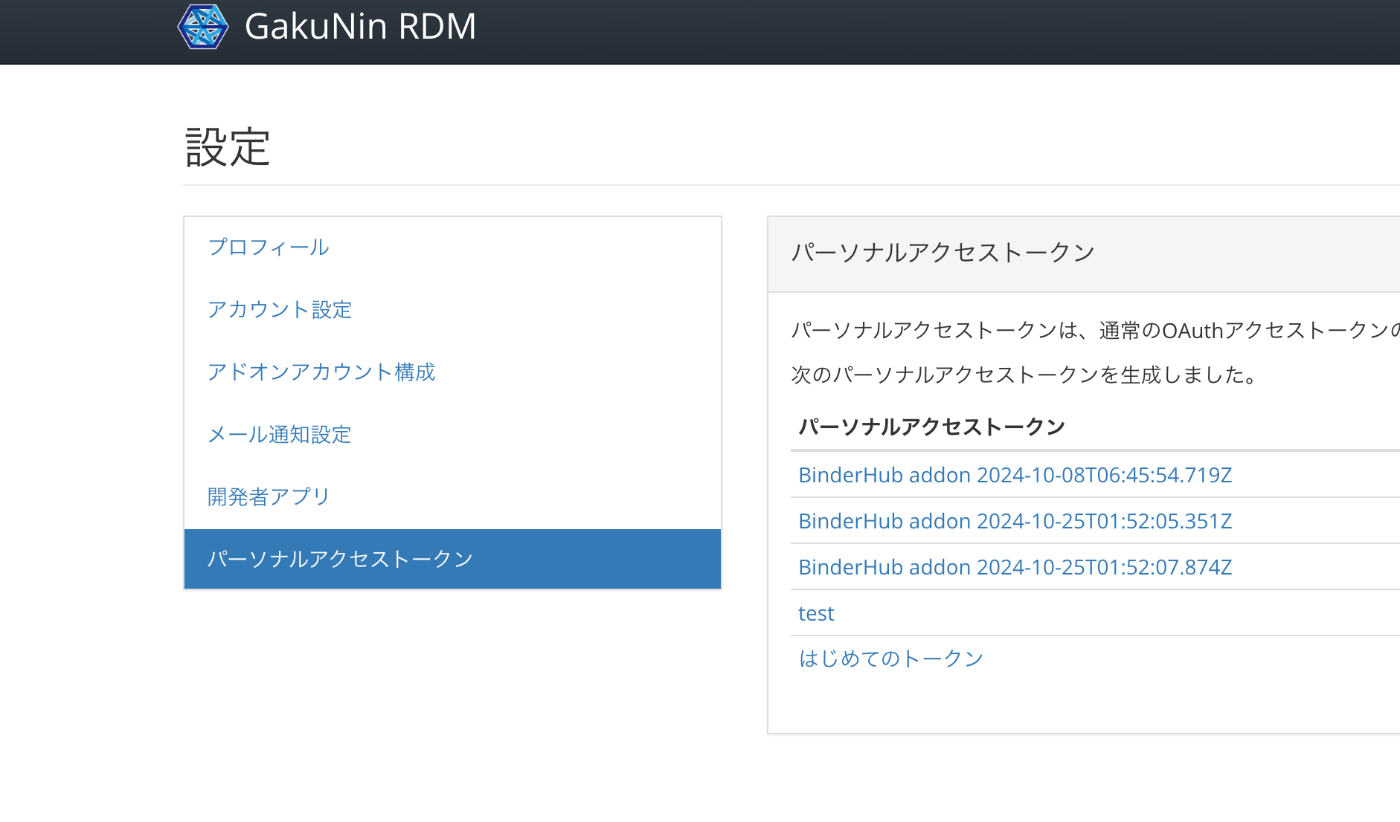
Task: Open token BinderHub addon 2024-10-25T01:52:07.874Z
Action: (1015, 567)
